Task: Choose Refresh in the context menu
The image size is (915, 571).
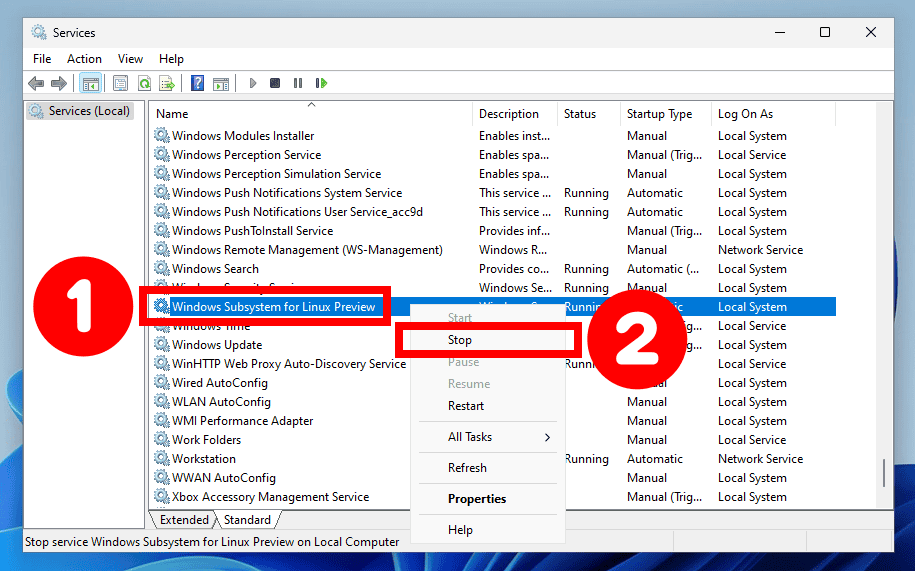Action: 487,468
